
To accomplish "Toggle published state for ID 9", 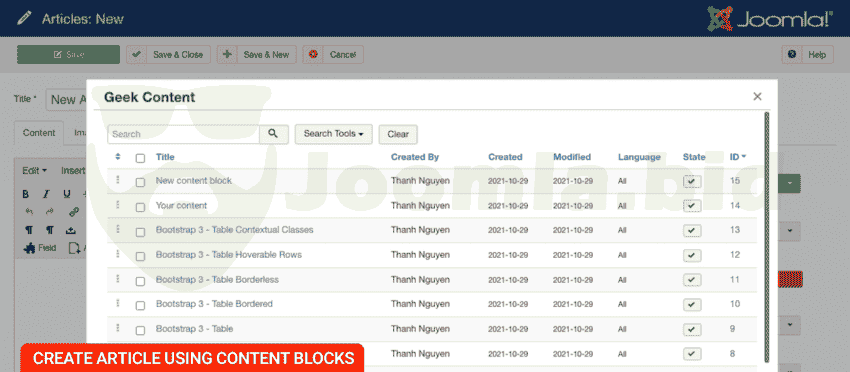I will point(692,329).
